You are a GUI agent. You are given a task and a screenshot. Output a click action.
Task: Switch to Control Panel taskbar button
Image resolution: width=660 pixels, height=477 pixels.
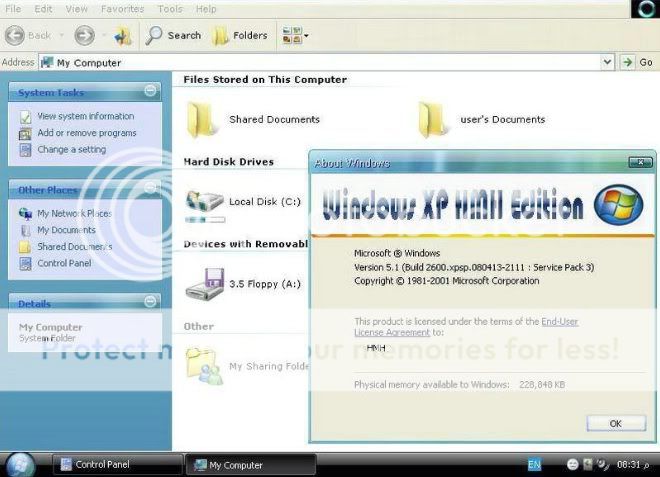point(118,465)
